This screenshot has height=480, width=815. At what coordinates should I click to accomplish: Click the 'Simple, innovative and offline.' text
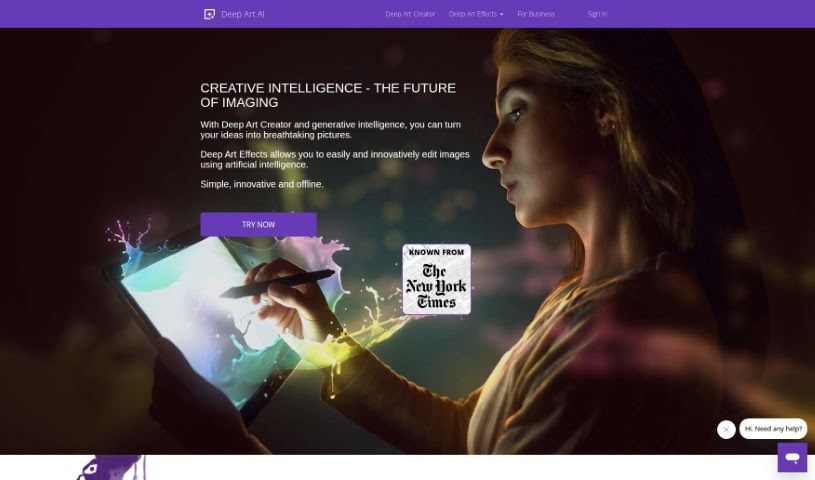coord(262,184)
